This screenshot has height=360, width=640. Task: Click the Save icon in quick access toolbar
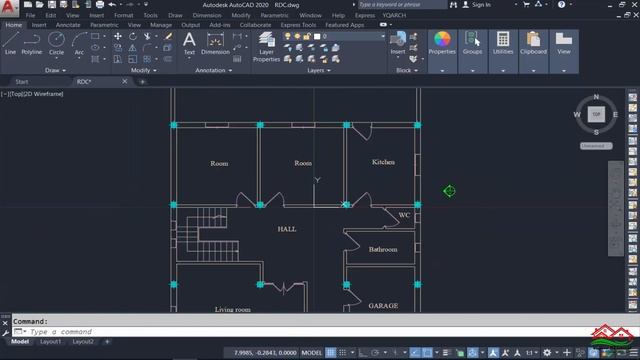click(52, 4)
